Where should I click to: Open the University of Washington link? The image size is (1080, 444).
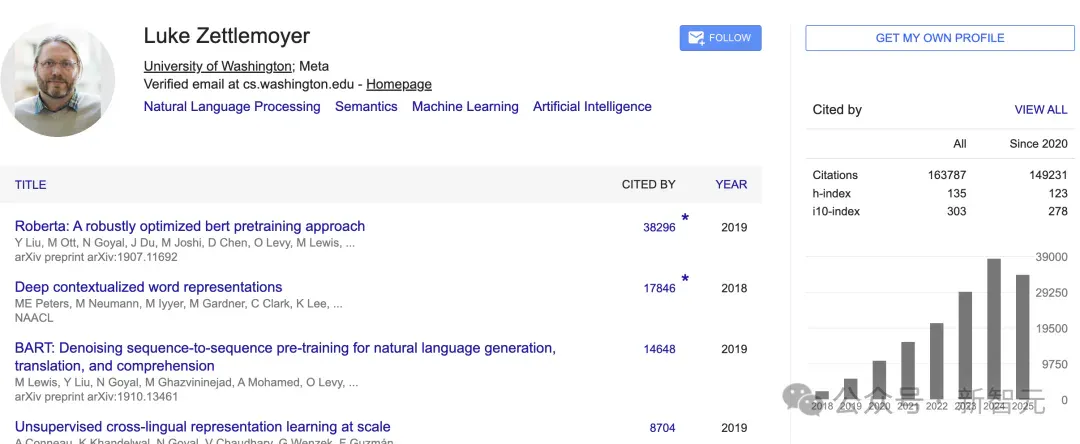[x=218, y=67]
